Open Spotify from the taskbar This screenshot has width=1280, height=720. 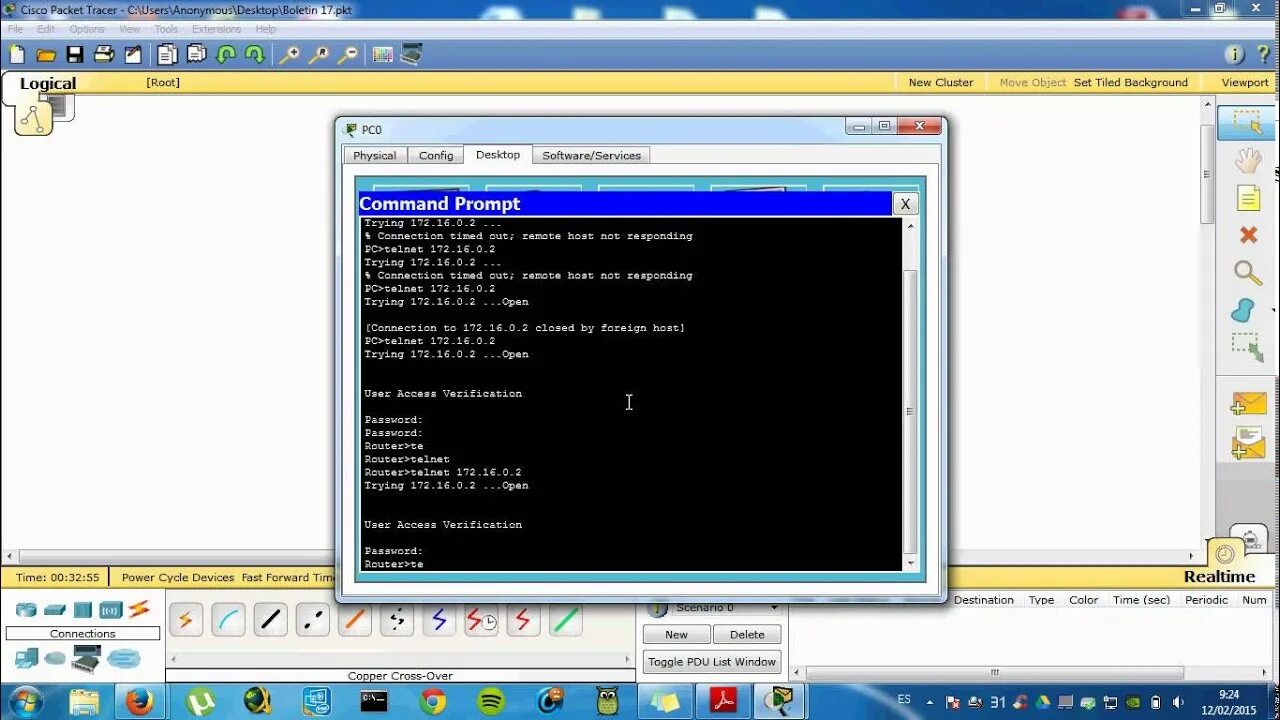click(x=491, y=701)
